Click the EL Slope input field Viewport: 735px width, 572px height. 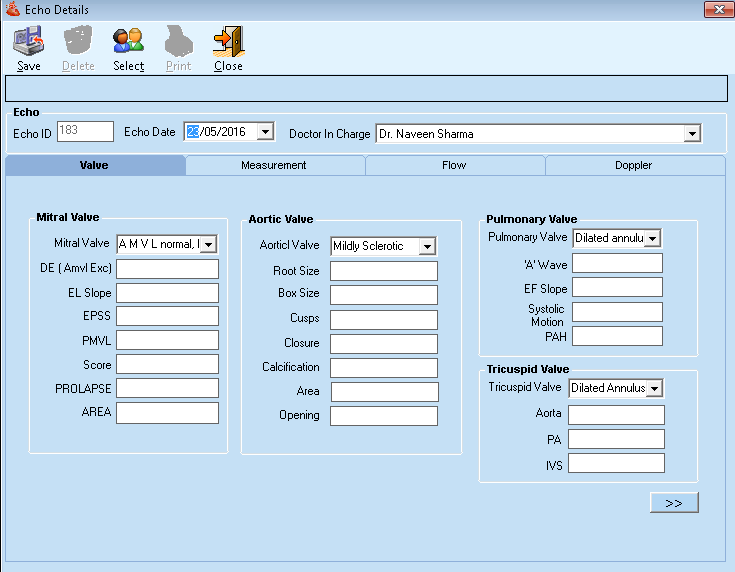point(167,293)
